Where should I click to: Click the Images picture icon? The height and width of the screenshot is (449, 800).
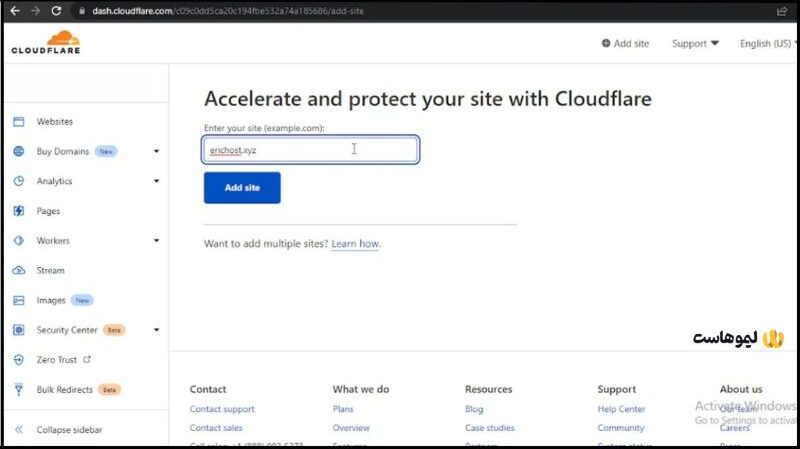pyautogui.click(x=19, y=300)
